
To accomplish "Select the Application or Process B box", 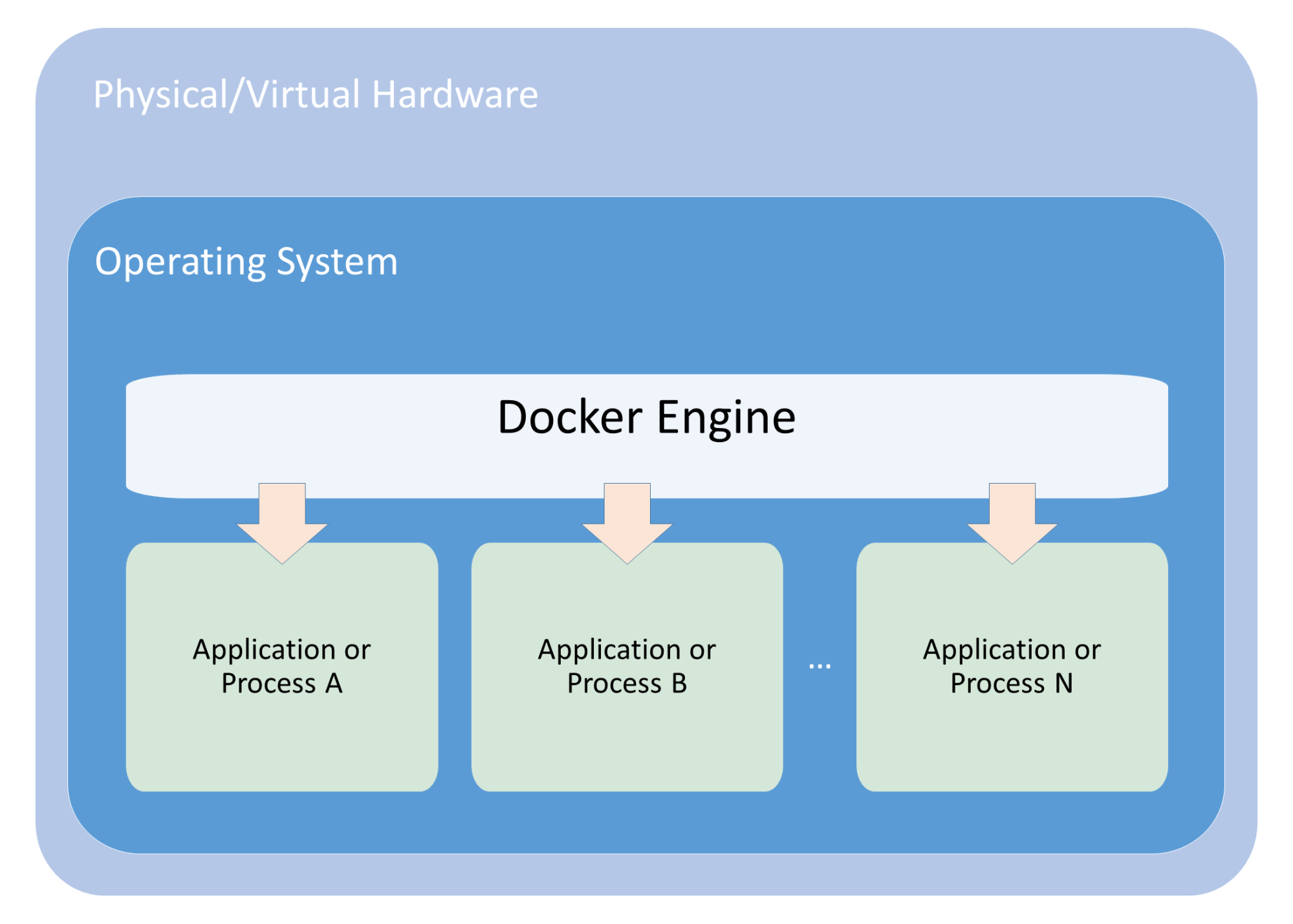I will tap(627, 667).
